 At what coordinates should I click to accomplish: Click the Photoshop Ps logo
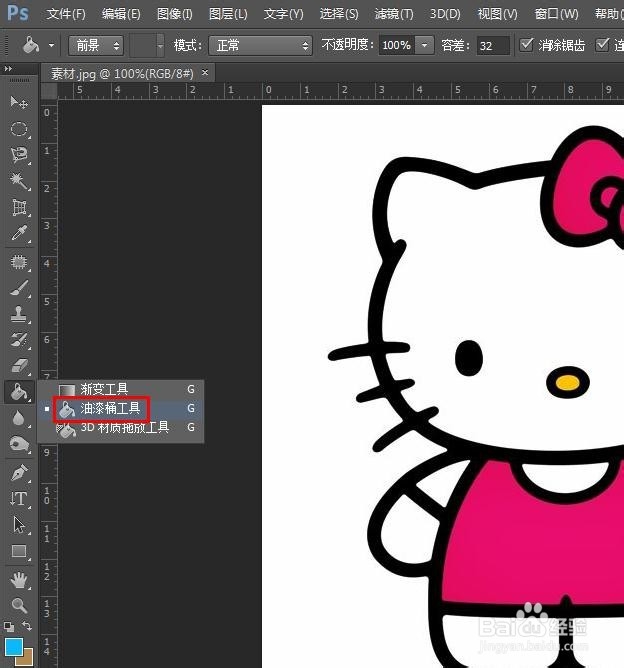coord(18,13)
